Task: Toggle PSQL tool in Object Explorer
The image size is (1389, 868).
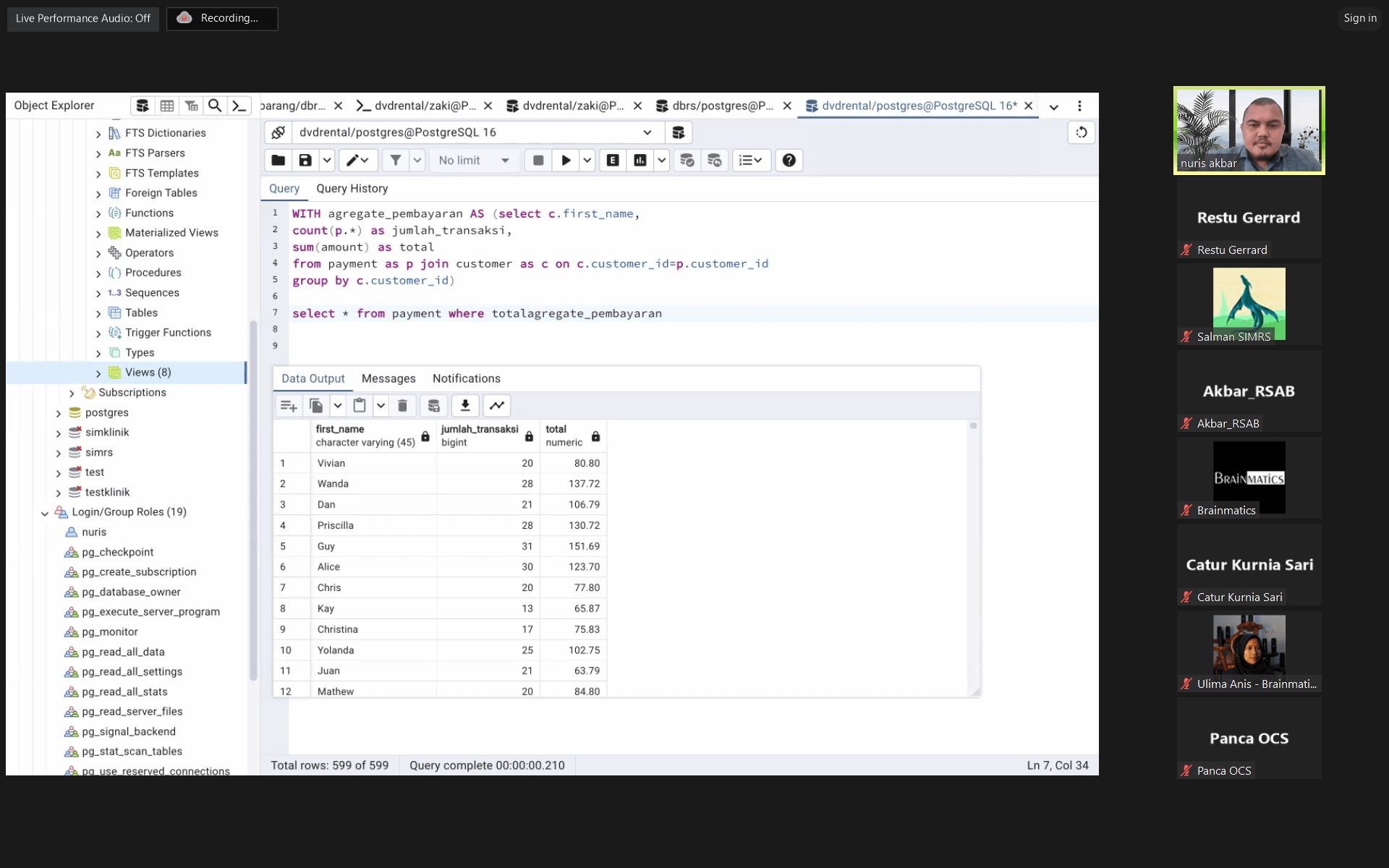Action: pyautogui.click(x=239, y=106)
